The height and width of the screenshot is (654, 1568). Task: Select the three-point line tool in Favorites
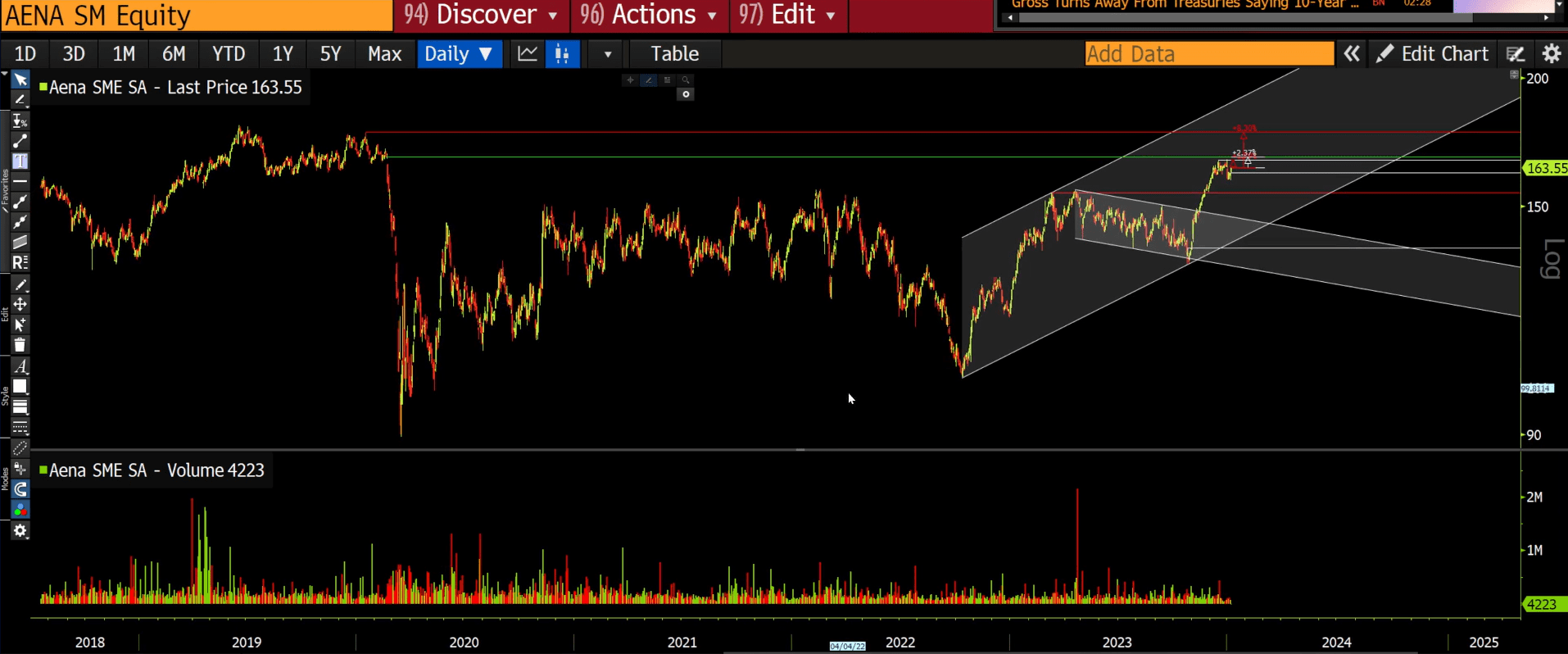pos(20,202)
